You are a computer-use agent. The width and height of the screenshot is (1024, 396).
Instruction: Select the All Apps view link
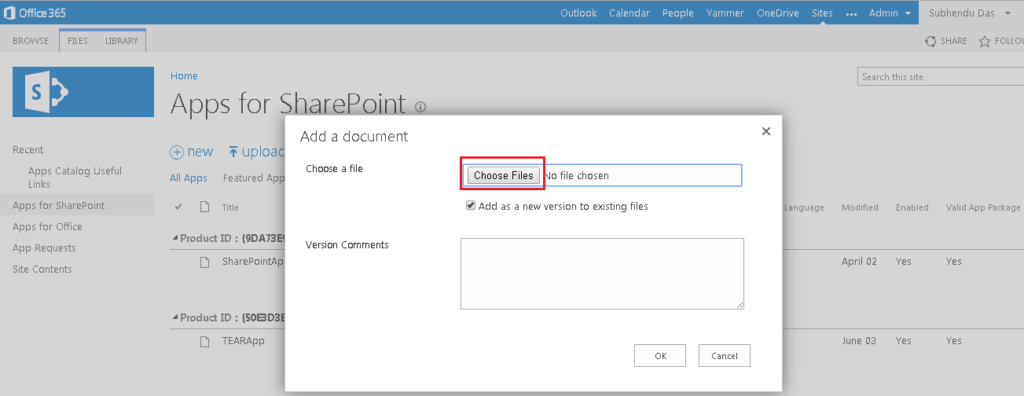pyautogui.click(x=188, y=178)
